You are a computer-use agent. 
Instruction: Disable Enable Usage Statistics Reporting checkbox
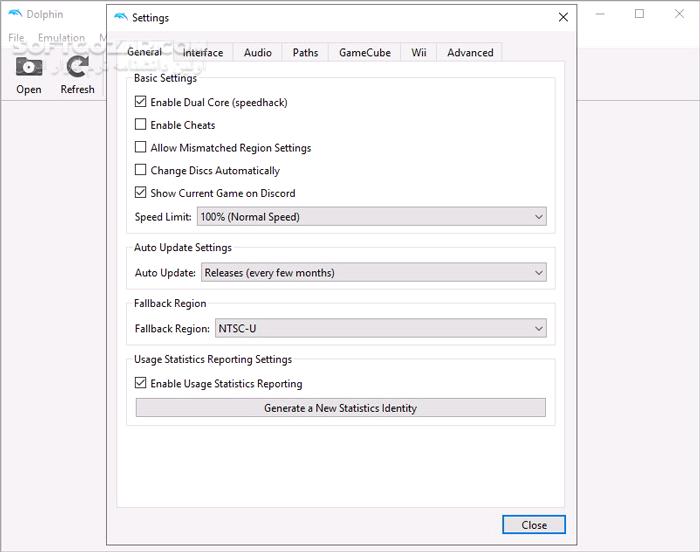140,383
